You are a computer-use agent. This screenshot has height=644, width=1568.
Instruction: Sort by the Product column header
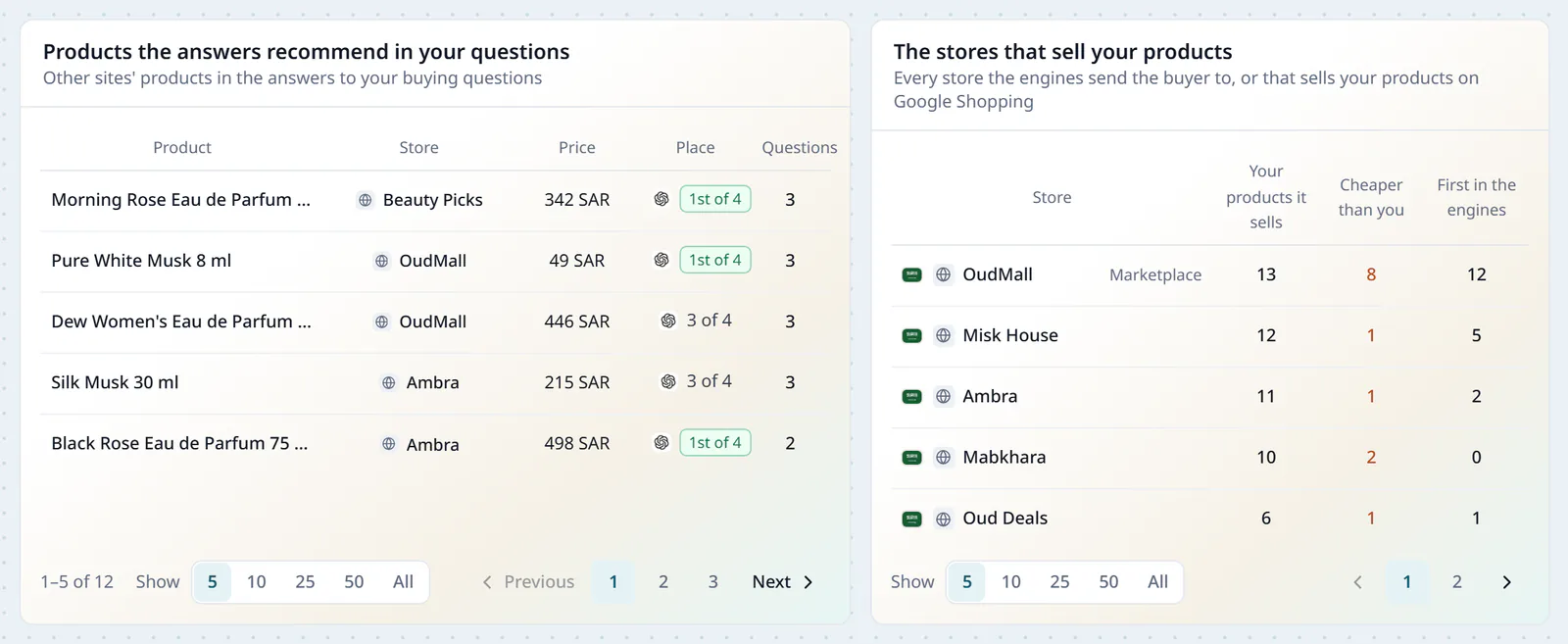[182, 148]
